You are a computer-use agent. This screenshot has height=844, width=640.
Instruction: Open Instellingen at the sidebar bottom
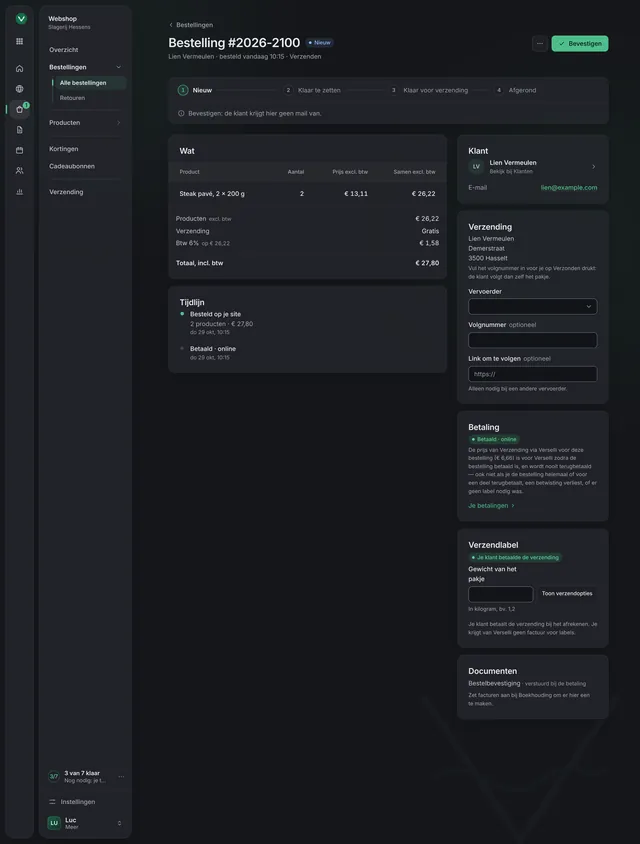(x=78, y=801)
